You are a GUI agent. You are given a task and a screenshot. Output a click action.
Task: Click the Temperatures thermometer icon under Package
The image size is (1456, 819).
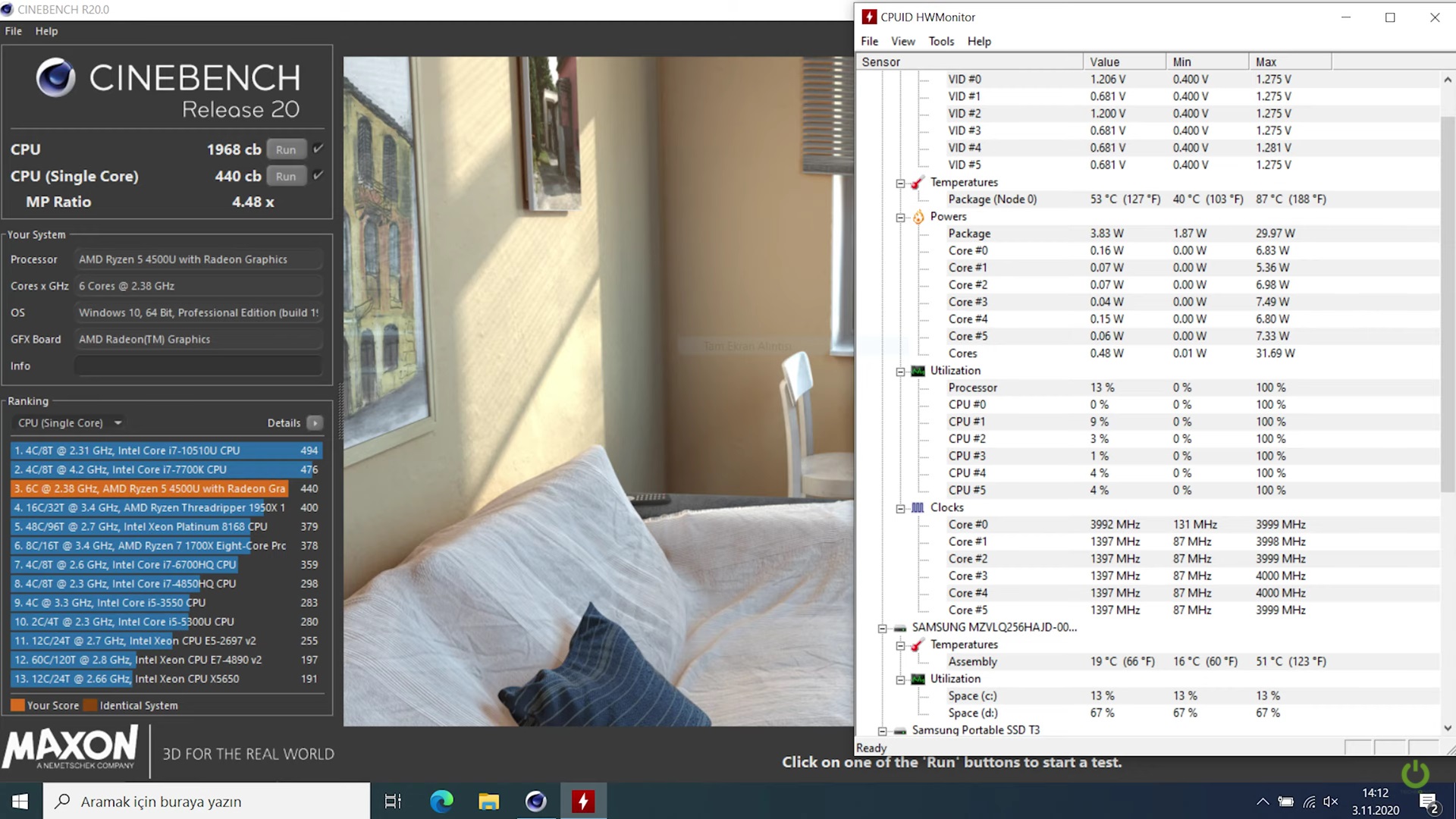click(918, 183)
